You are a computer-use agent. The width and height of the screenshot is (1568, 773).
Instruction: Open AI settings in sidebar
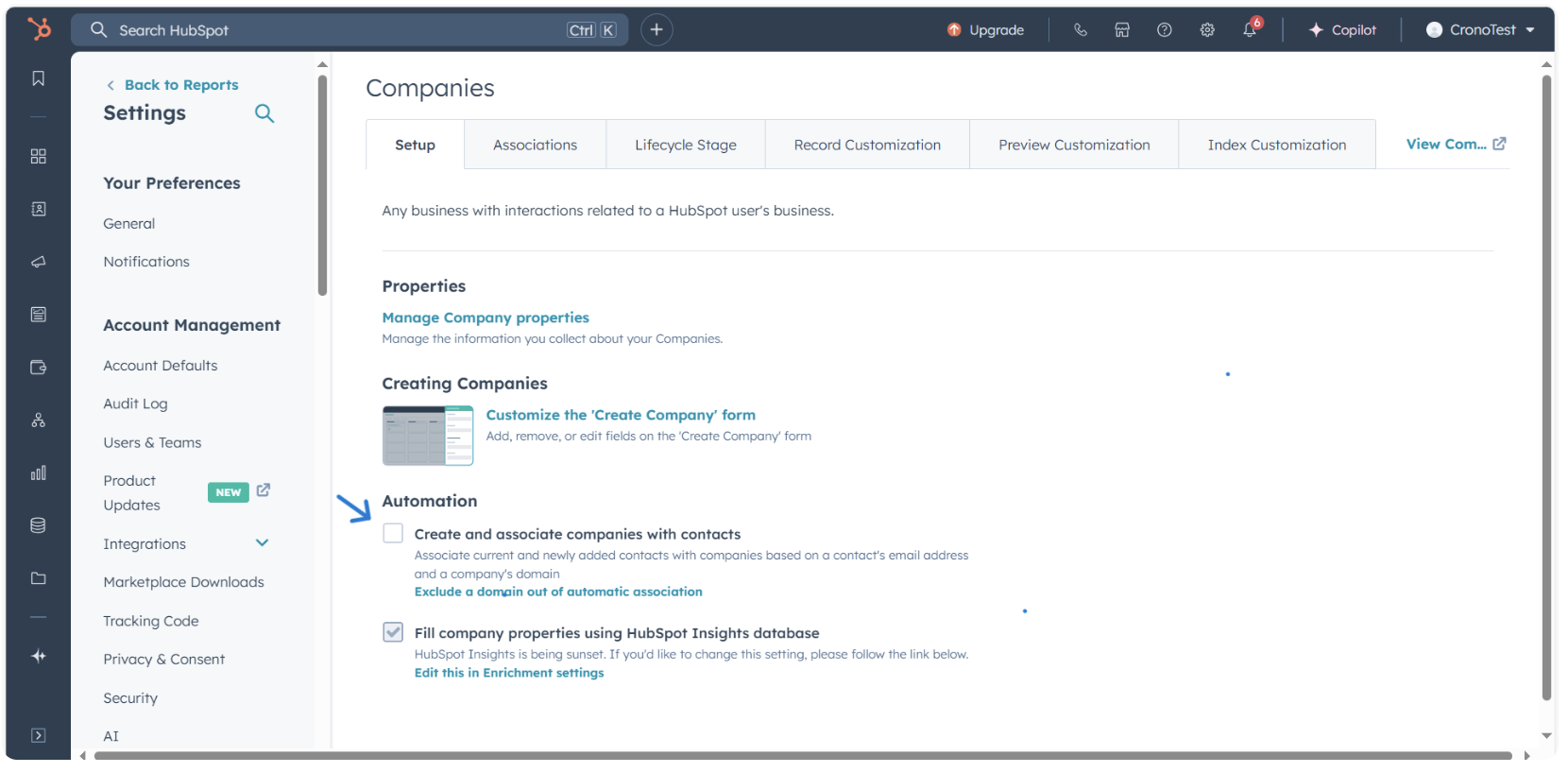(111, 736)
